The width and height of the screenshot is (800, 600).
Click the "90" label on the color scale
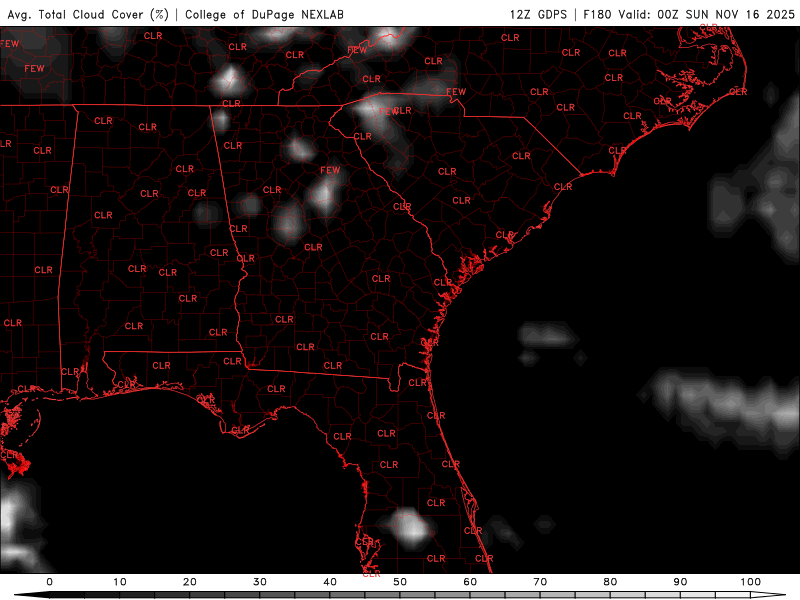coord(680,582)
